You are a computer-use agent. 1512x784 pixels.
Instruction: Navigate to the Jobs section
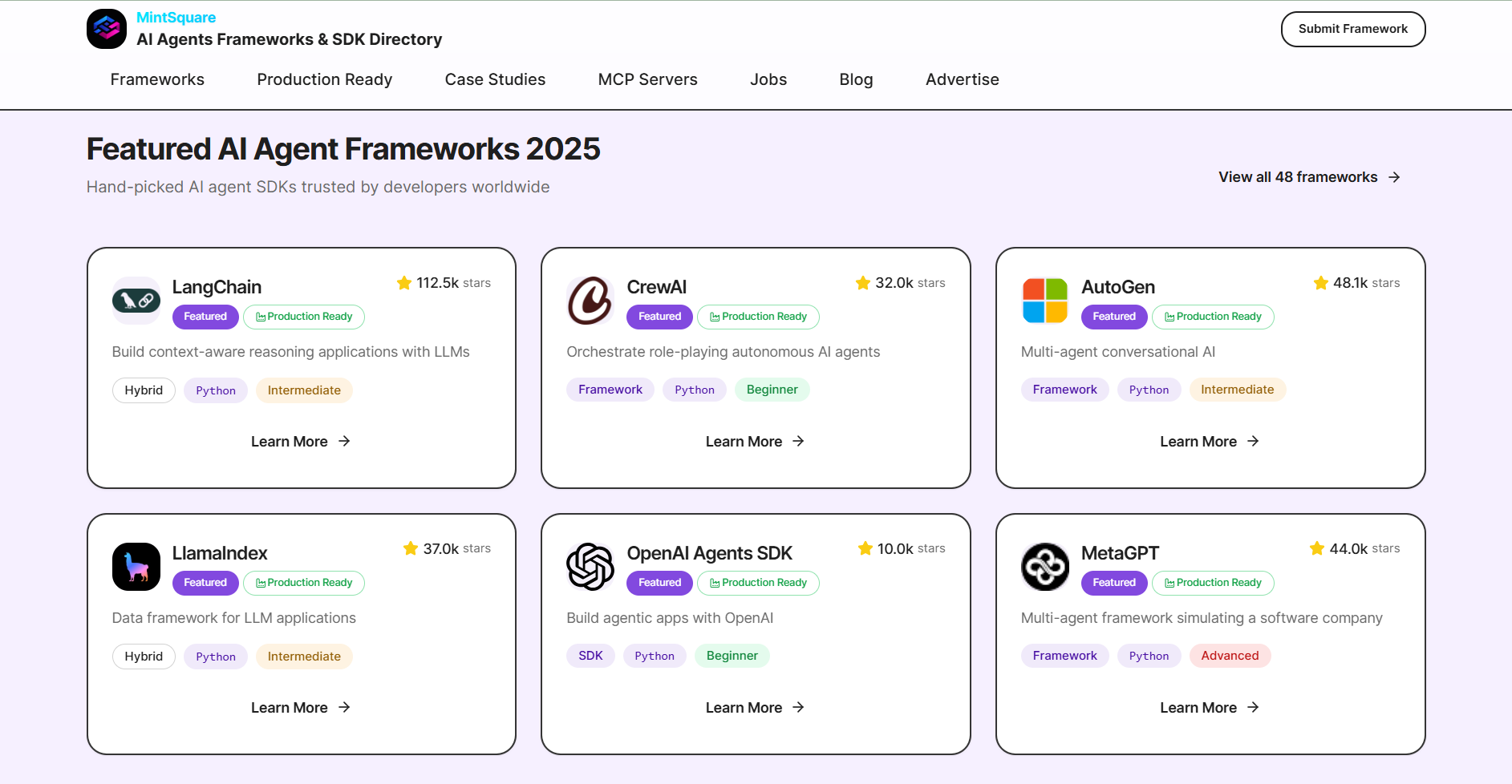pos(768,79)
